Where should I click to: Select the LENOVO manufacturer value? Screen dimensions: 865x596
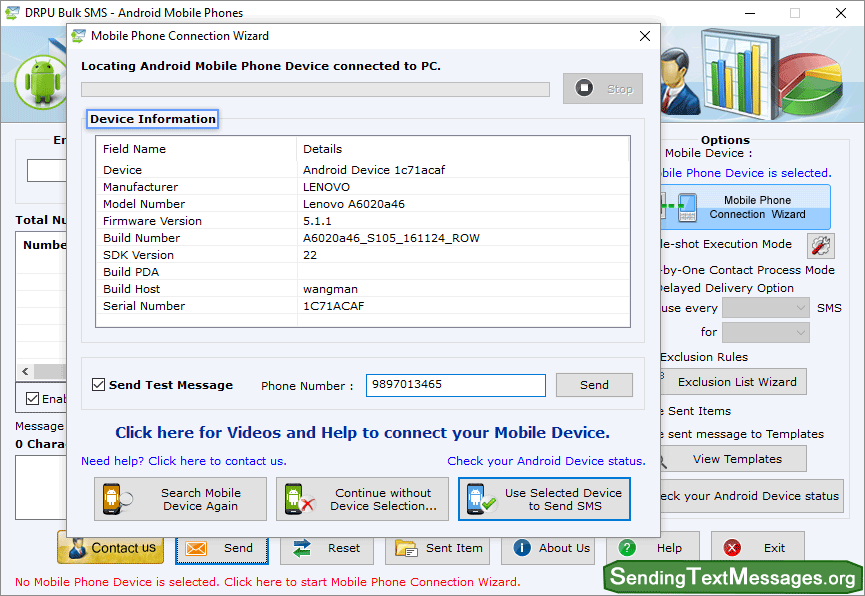[x=326, y=187]
